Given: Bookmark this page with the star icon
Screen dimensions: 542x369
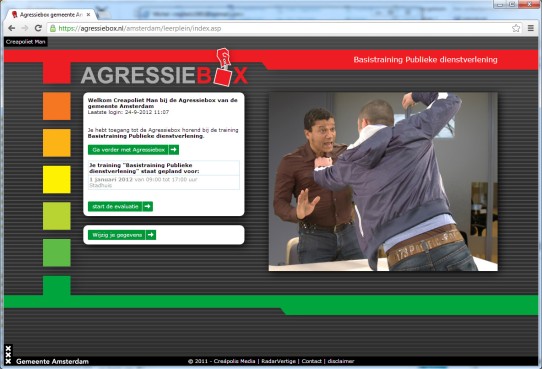Looking at the screenshot, I should pos(516,28).
